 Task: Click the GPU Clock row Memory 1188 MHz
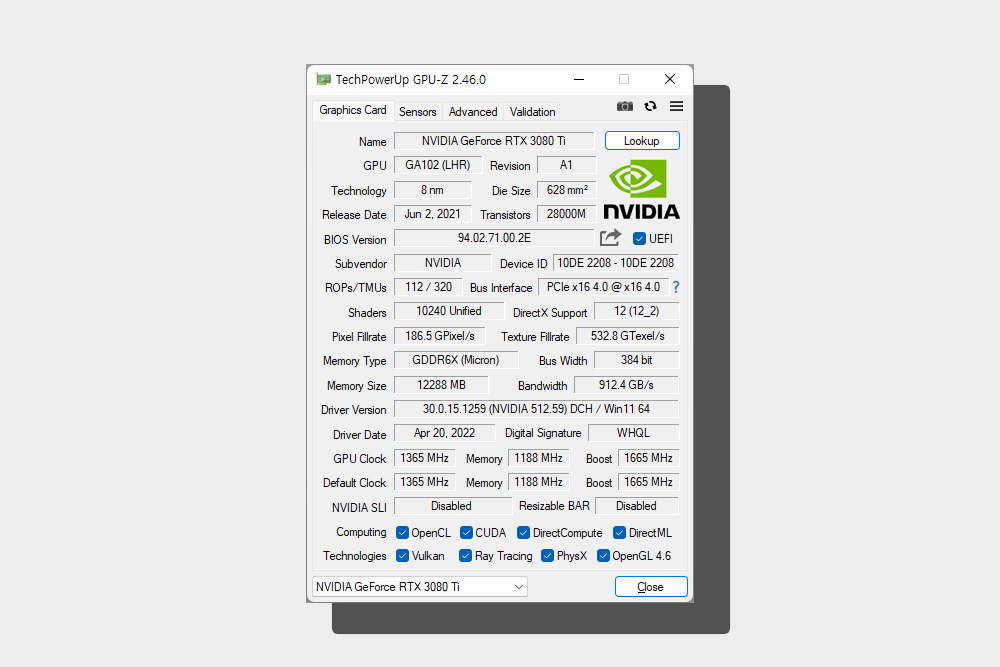[x=538, y=458]
